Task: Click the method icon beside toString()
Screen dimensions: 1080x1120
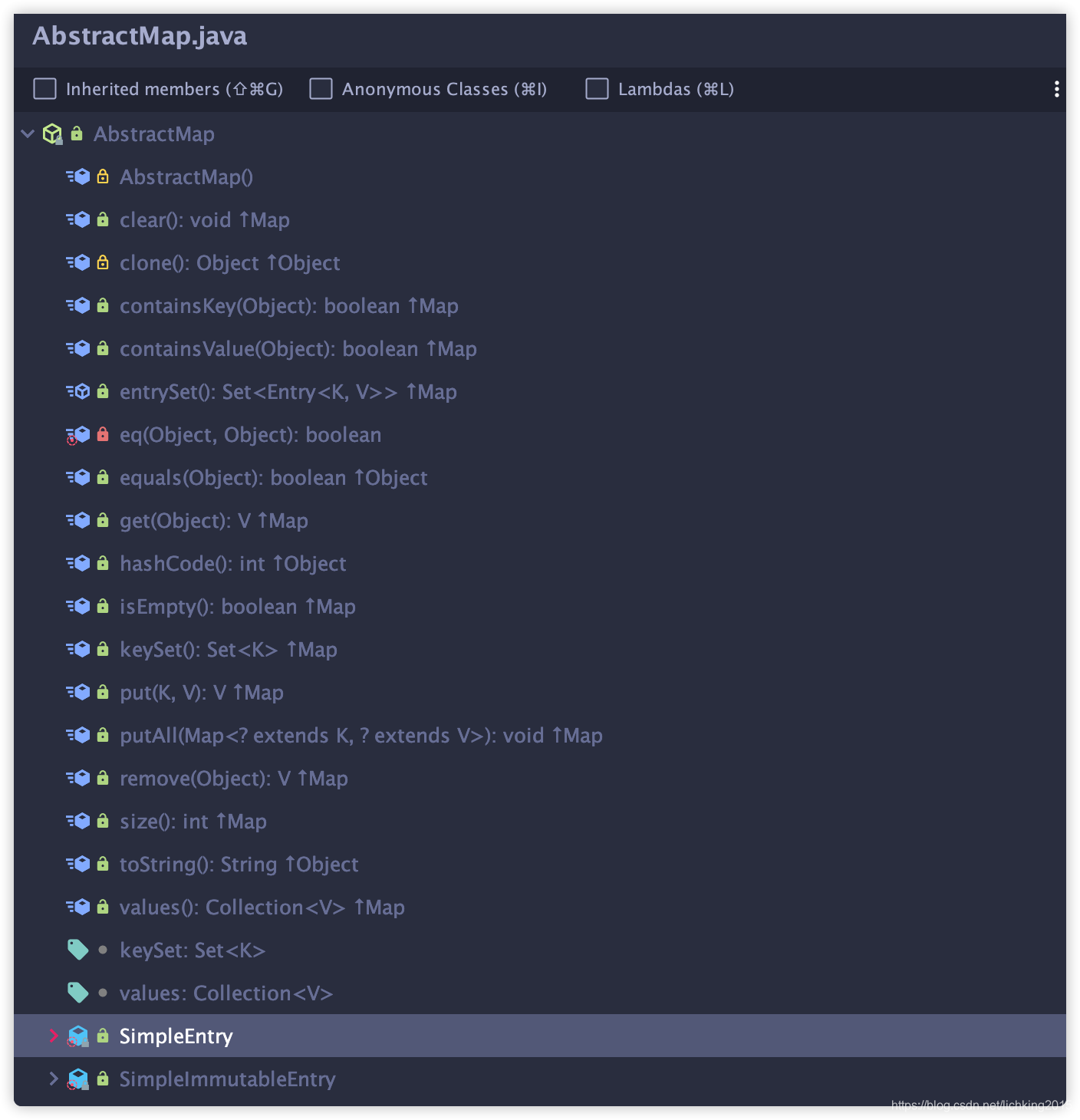Action: (x=78, y=865)
